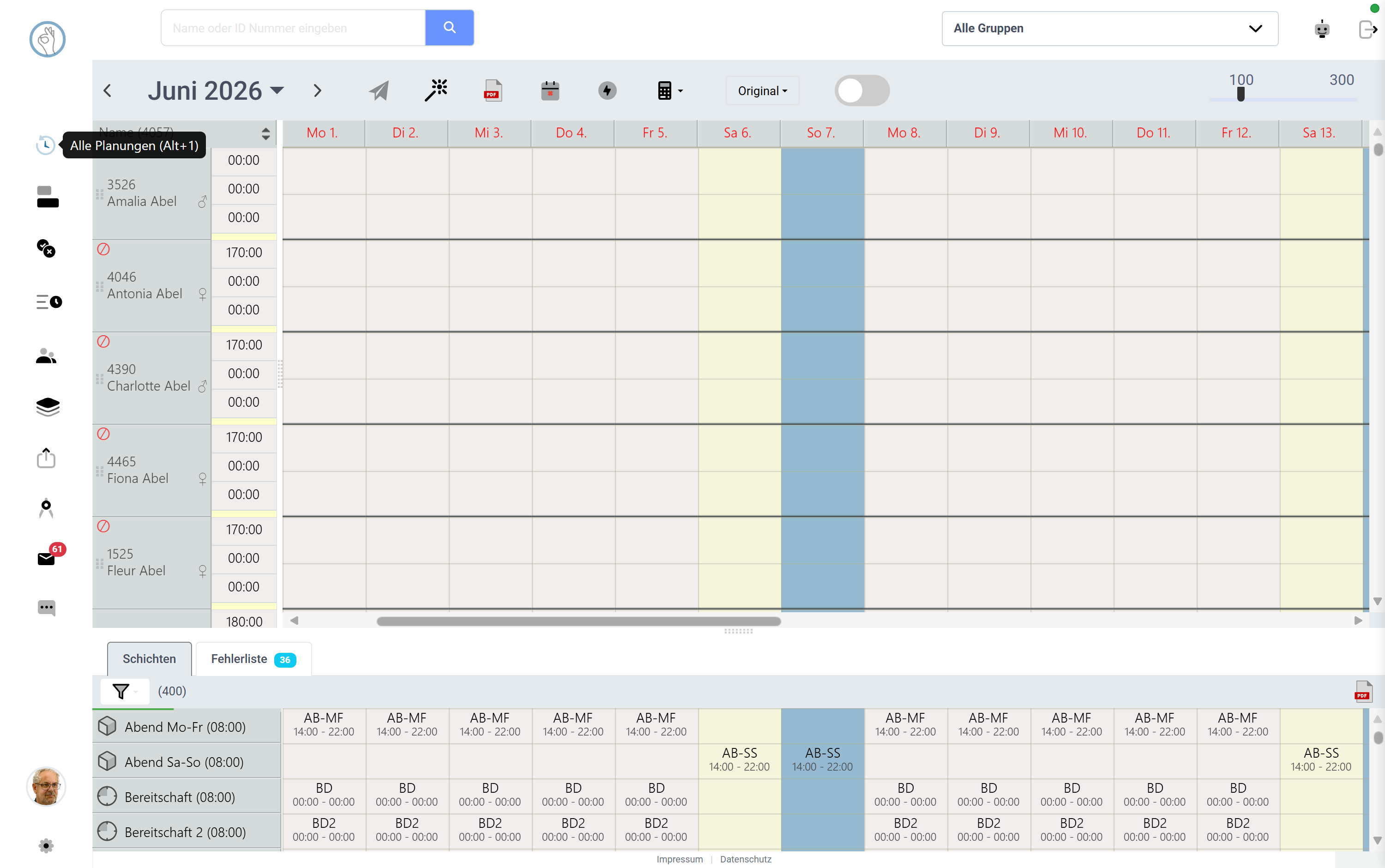
Task: Click the name or ID search field
Action: pyautogui.click(x=293, y=28)
